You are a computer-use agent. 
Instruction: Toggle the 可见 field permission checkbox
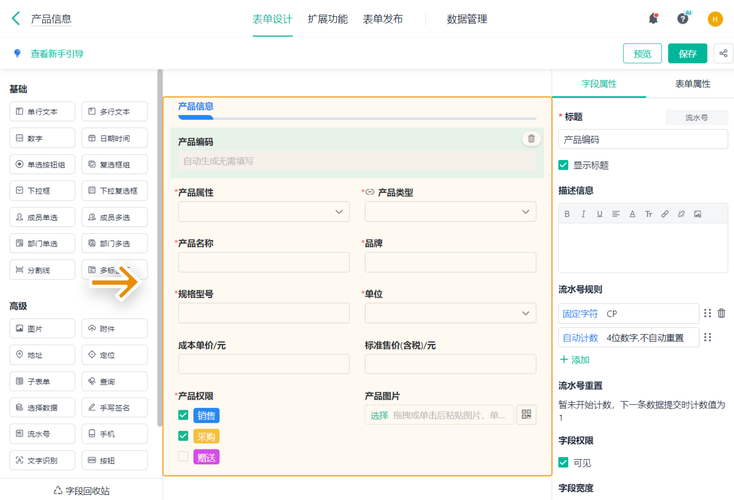pos(563,463)
